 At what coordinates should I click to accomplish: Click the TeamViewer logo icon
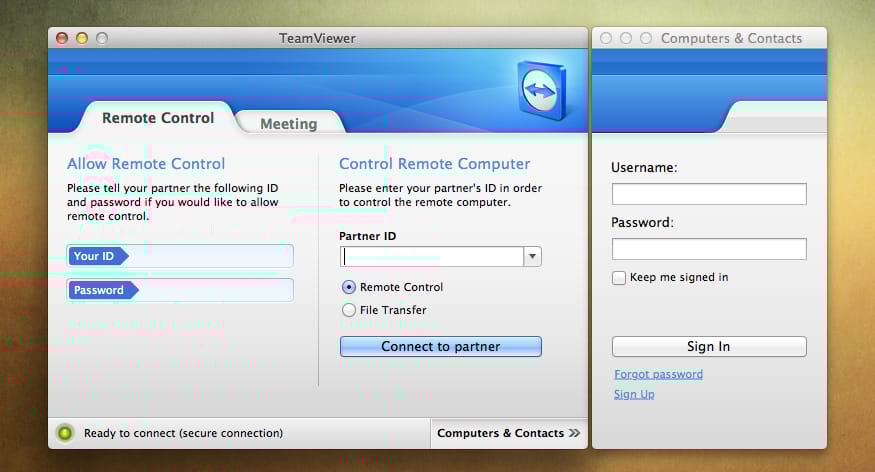pyautogui.click(x=541, y=90)
